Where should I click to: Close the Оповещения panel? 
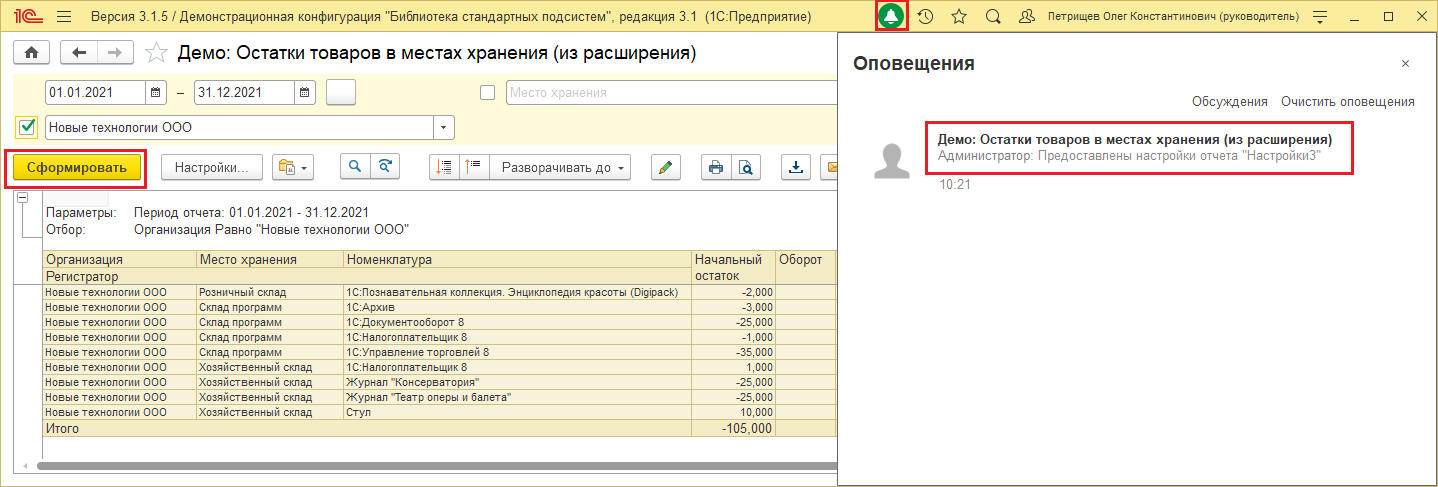coord(1405,63)
